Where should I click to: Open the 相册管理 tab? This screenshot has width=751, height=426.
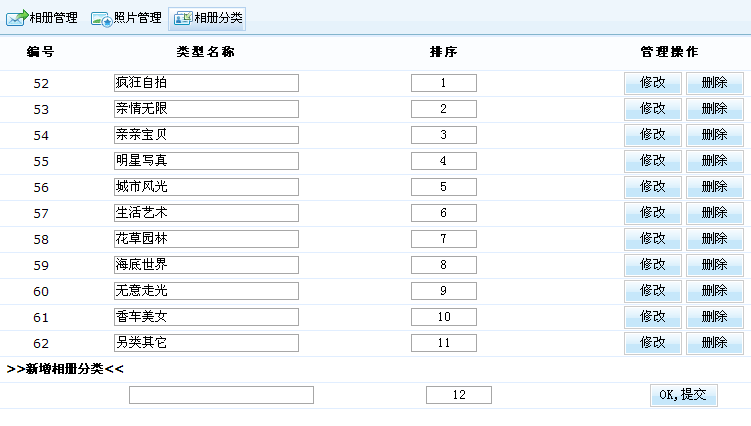(42, 18)
